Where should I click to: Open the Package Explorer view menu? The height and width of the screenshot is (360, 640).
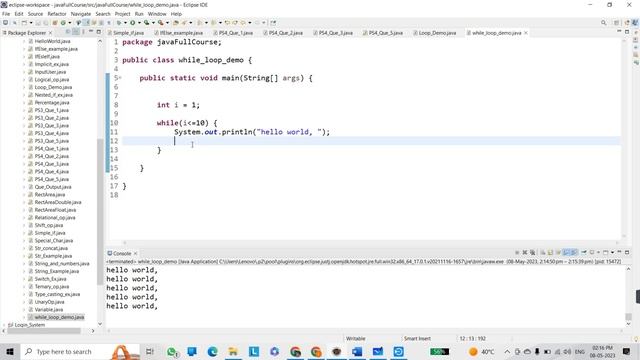pyautogui.click(x=83, y=32)
